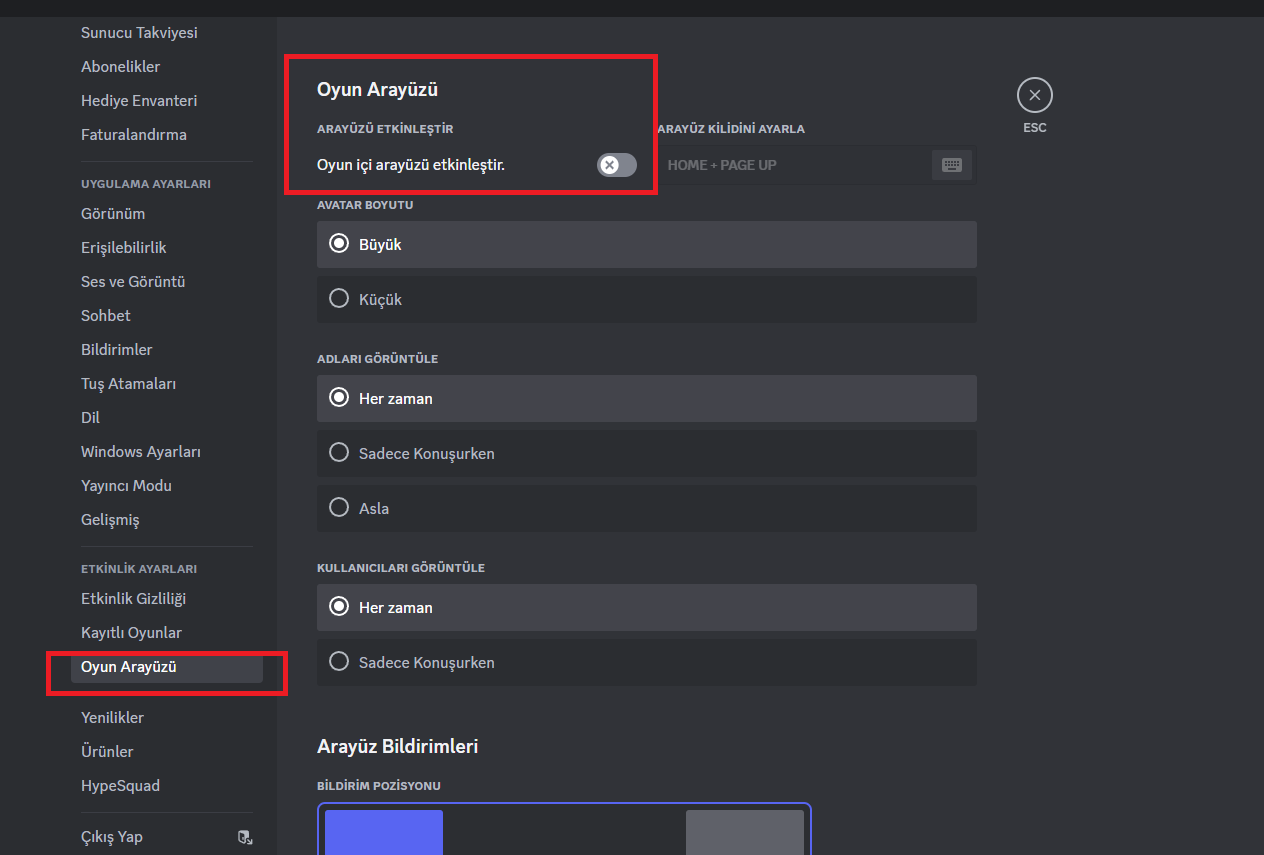This screenshot has height=855, width=1264.
Task: Click the AVATAR BOYUTU label
Action: [x=365, y=205]
